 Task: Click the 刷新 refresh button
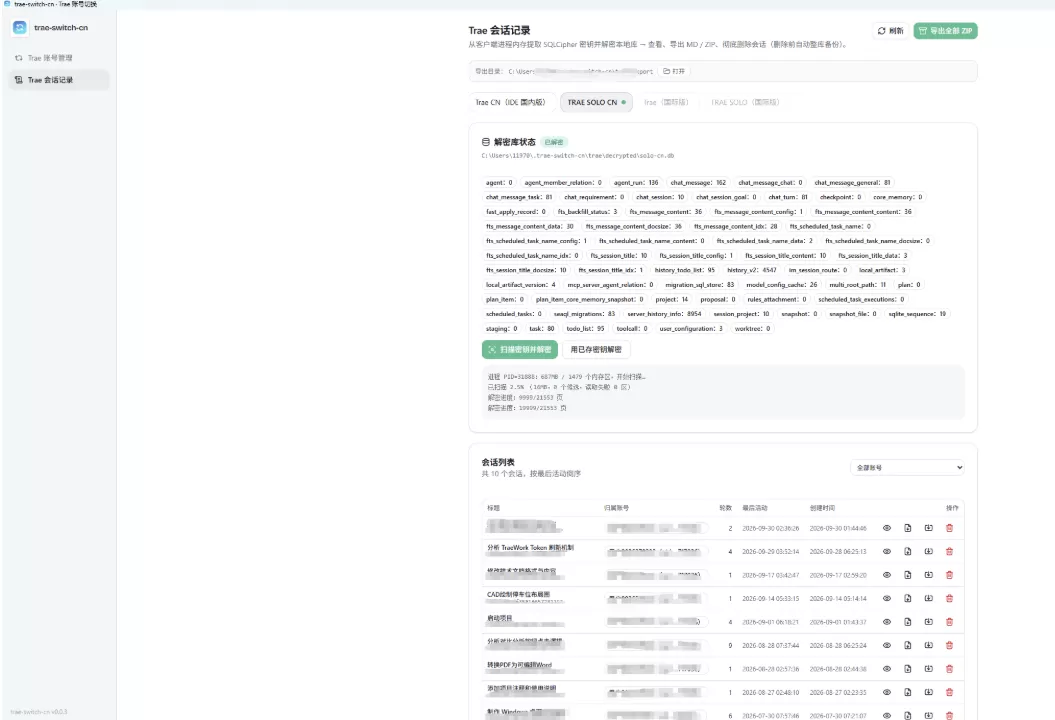pyautogui.click(x=890, y=31)
